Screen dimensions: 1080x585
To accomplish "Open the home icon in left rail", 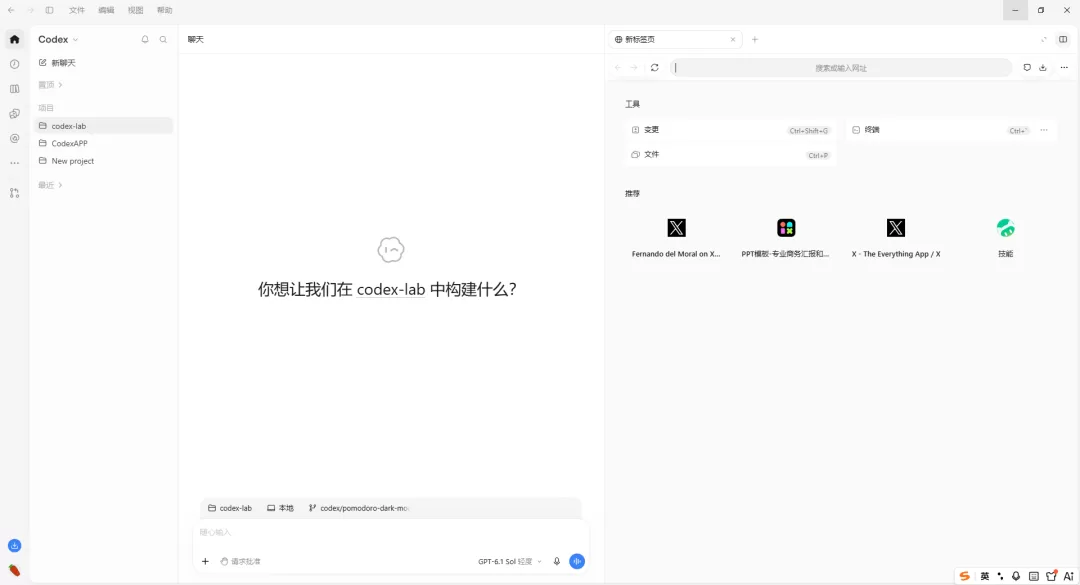I will pos(14,39).
